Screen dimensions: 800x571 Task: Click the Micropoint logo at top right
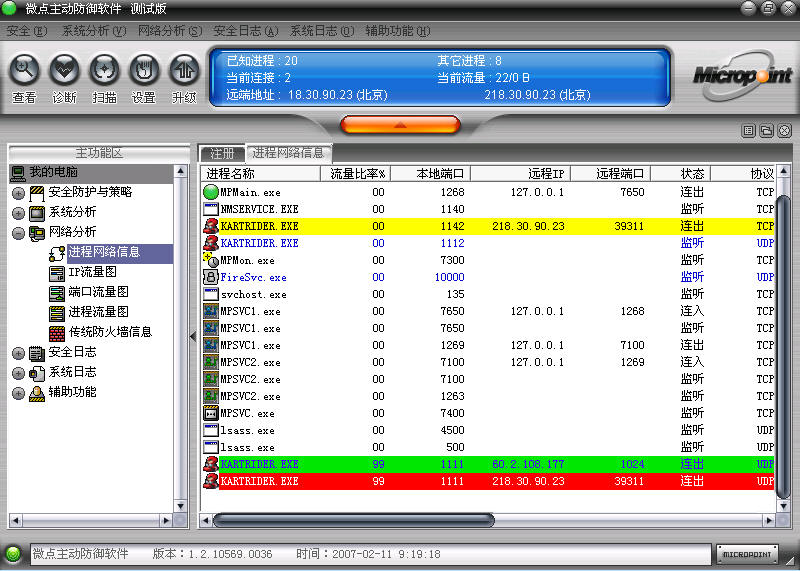[742, 77]
